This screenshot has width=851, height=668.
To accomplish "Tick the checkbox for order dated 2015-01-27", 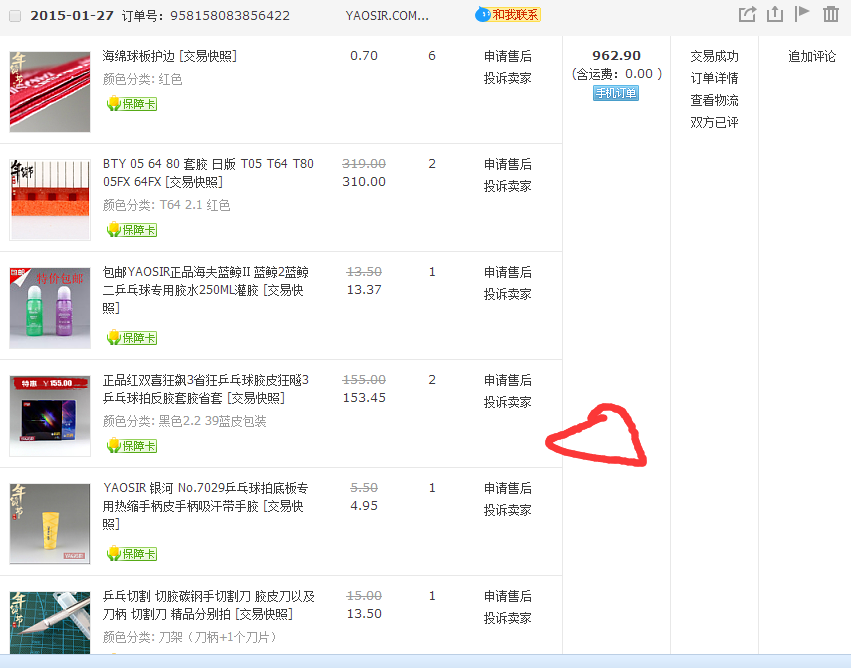I will click(x=15, y=16).
